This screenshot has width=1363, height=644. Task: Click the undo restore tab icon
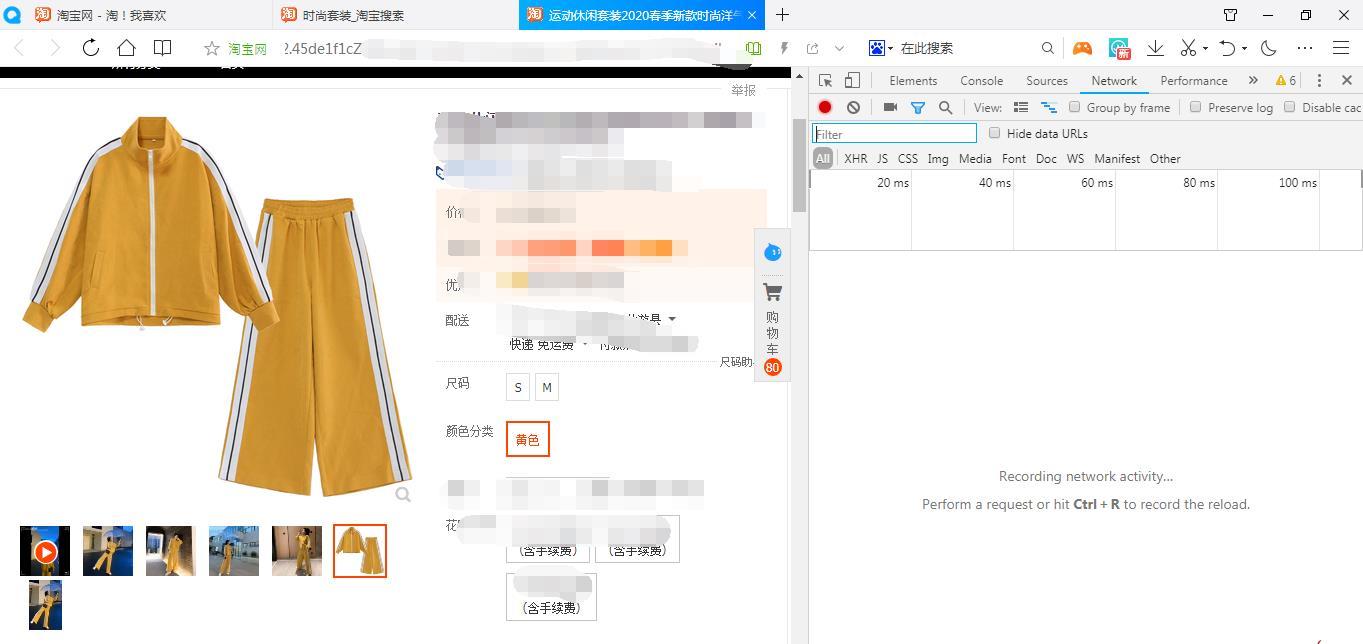[x=1227, y=48]
